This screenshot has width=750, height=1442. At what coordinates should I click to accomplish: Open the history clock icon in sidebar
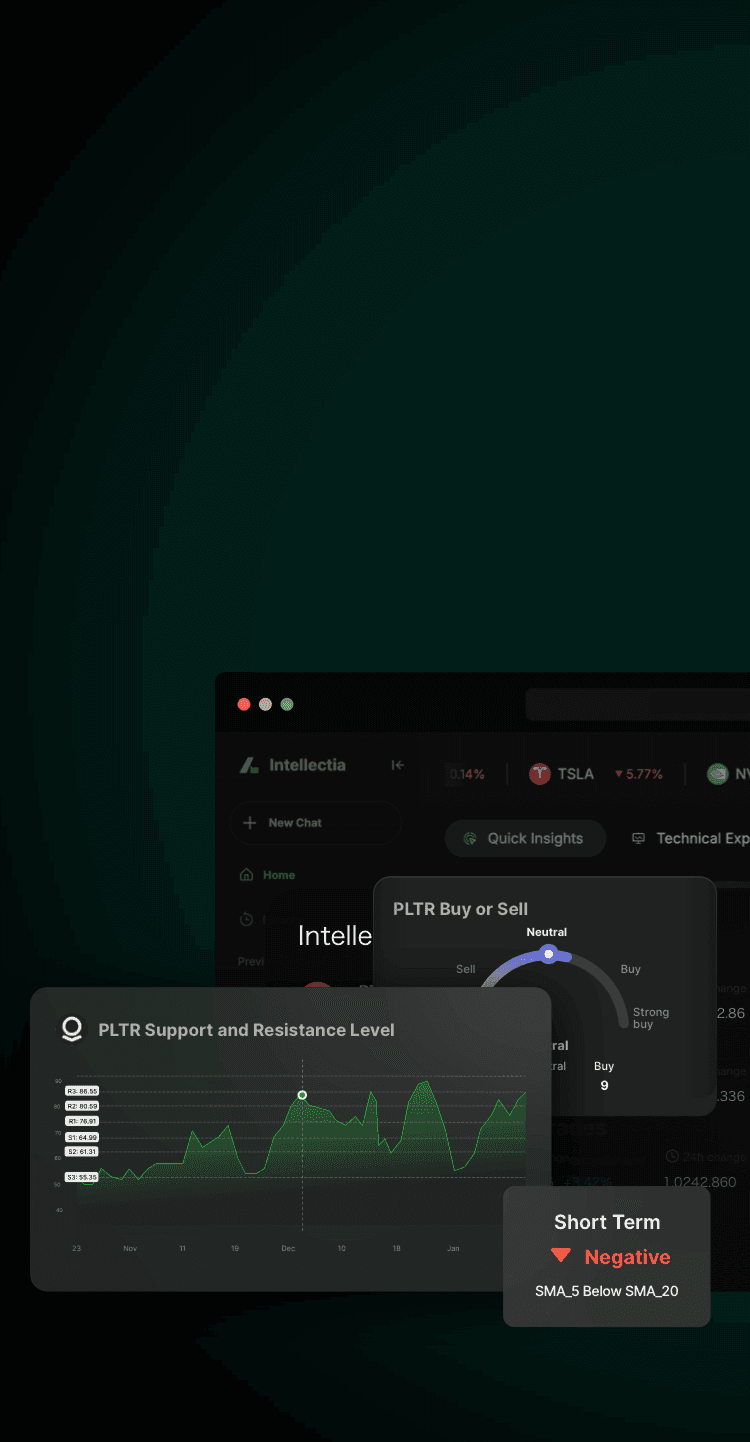(x=246, y=919)
